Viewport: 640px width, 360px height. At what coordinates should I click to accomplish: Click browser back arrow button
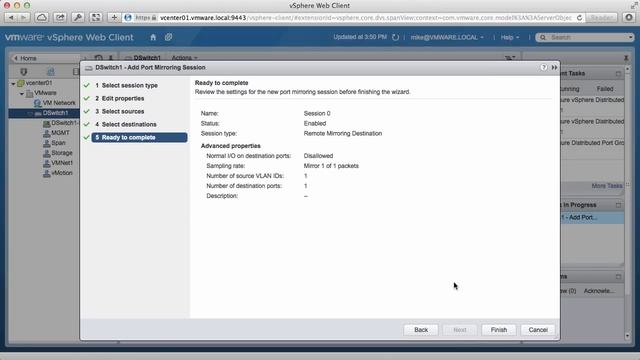pyautogui.click(x=11, y=18)
